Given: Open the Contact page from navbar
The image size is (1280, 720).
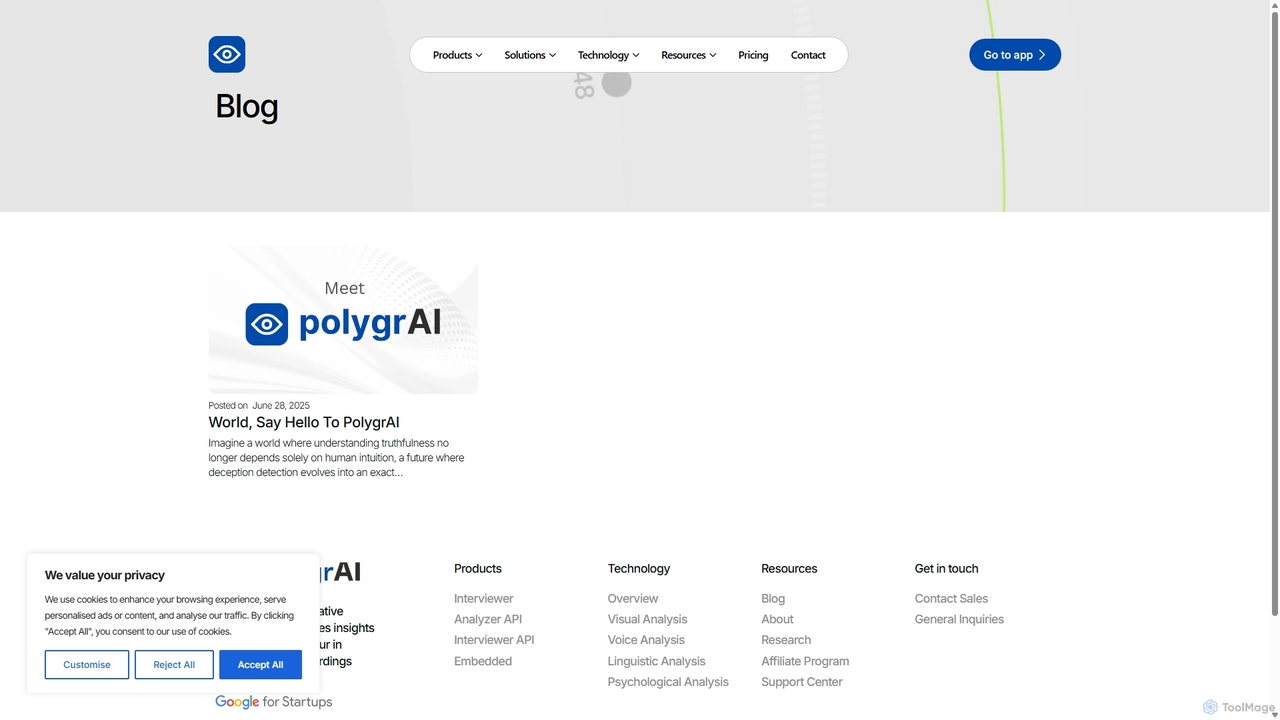Looking at the screenshot, I should point(808,55).
